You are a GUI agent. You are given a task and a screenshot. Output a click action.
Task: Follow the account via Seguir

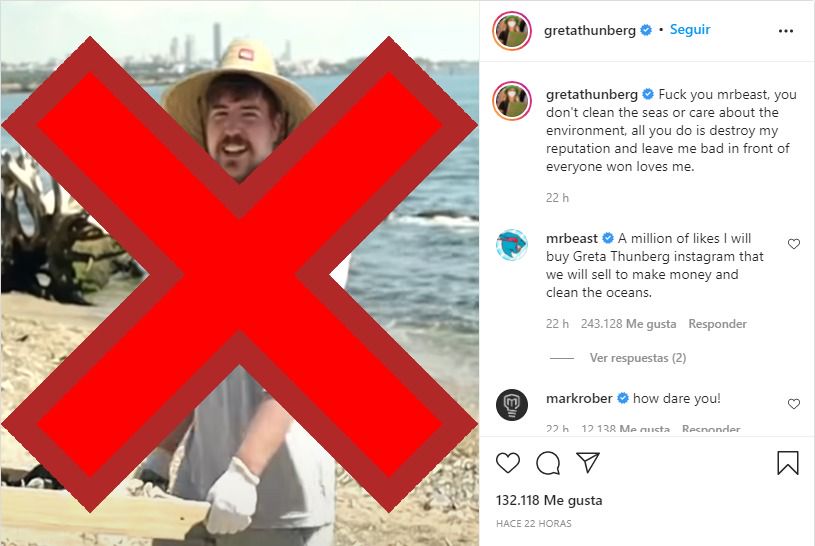690,30
